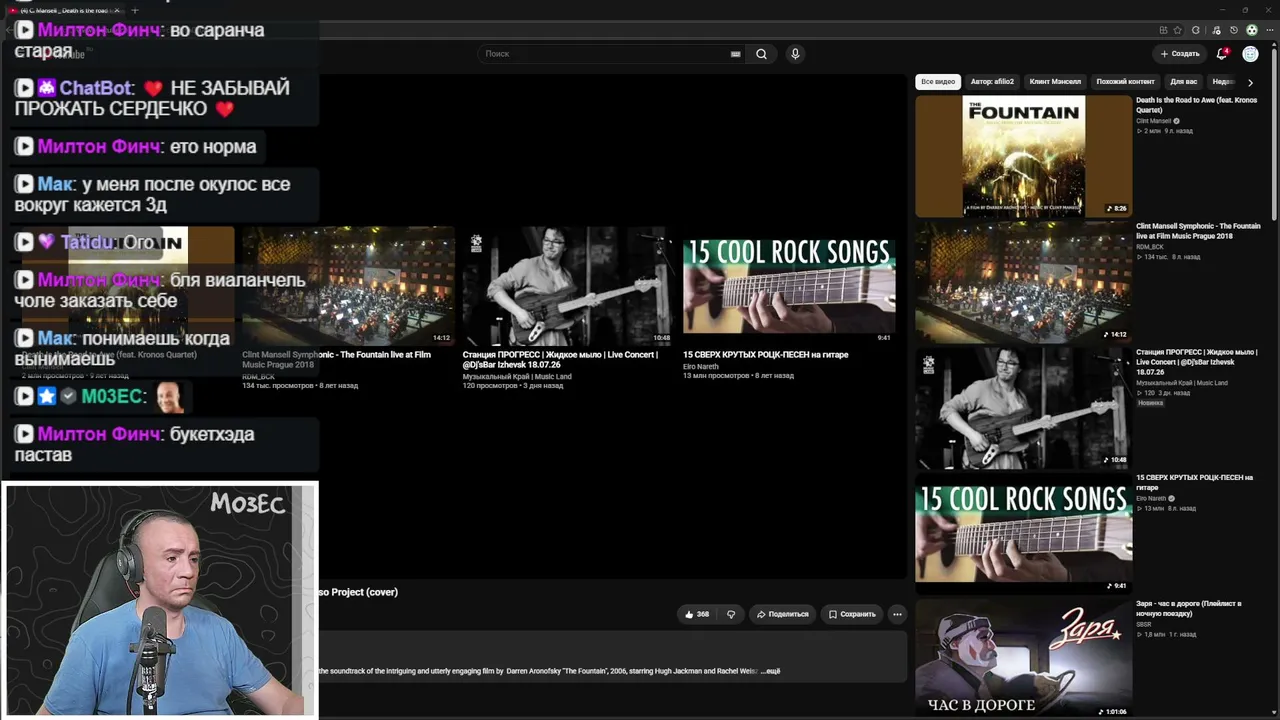Open sidebar title Станция ПРОГРЕСС Жидкое мыло
The image size is (1280, 720).
pyautogui.click(x=1196, y=362)
